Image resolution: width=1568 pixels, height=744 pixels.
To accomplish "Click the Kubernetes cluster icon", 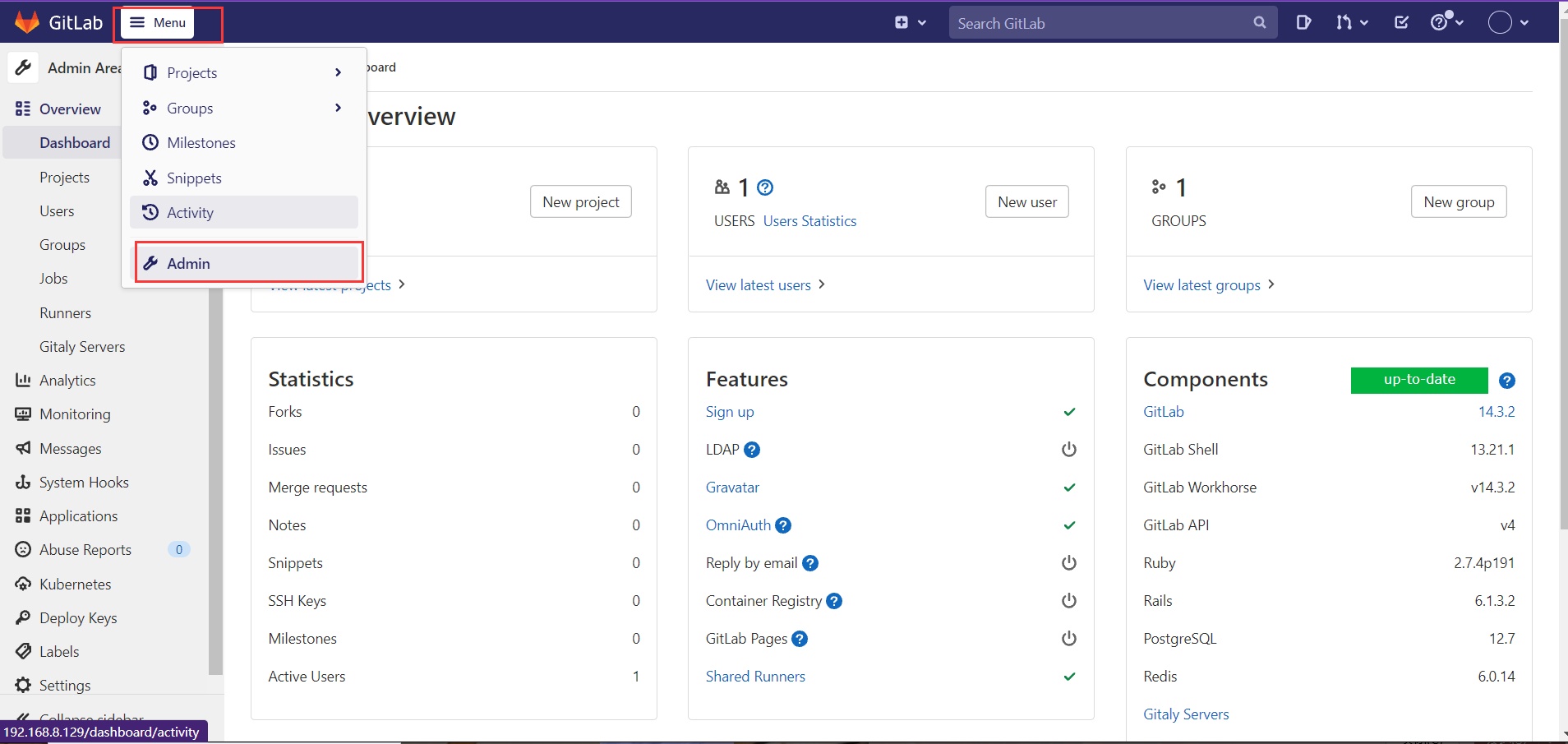I will (x=23, y=584).
